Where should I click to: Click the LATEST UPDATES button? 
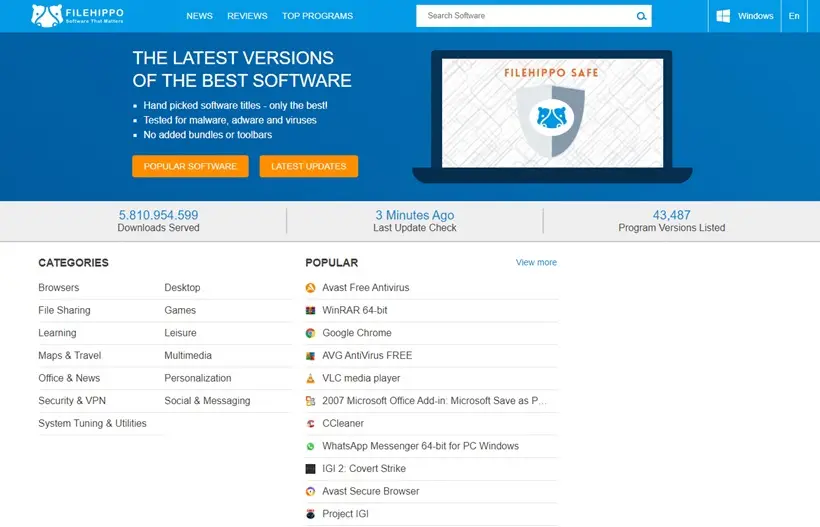(x=309, y=166)
